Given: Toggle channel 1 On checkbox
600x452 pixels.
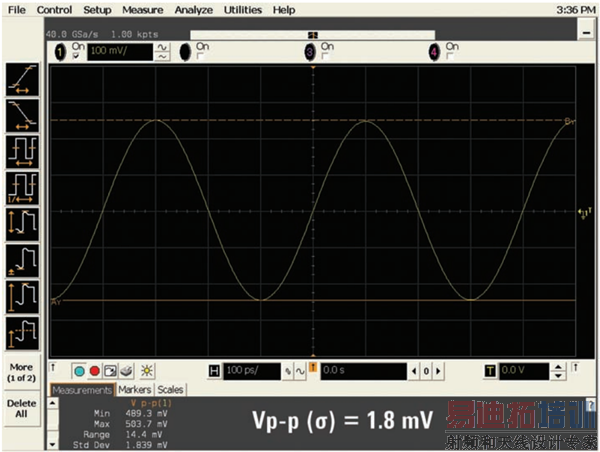Looking at the screenshot, I should [x=77, y=56].
